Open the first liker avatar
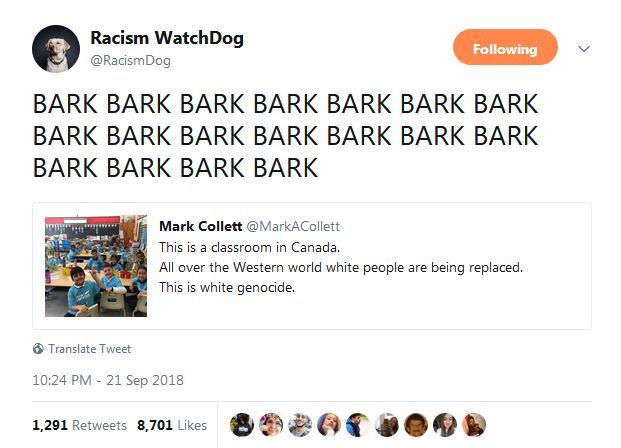621x448 pixels. coord(242,425)
